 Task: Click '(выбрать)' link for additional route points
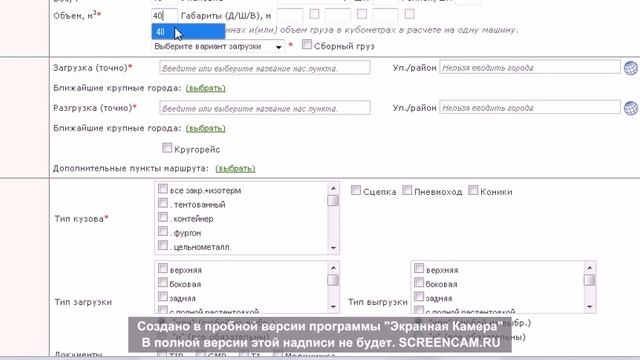[235, 168]
